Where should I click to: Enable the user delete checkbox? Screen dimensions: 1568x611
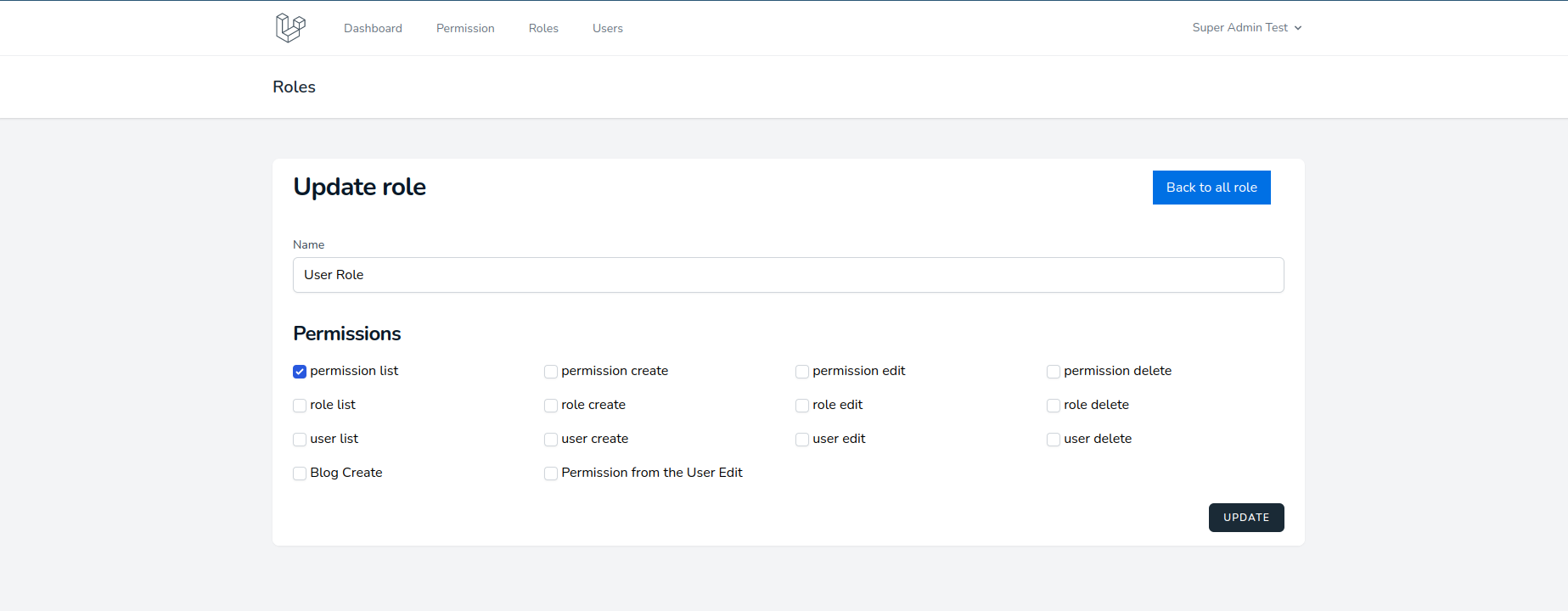(1054, 440)
